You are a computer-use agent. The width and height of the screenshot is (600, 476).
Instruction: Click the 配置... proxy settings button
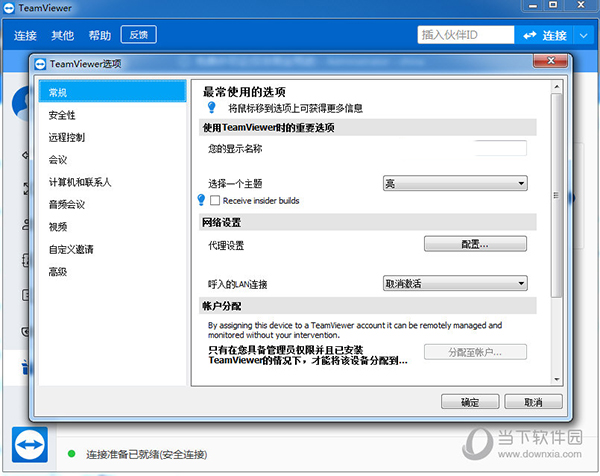point(475,244)
